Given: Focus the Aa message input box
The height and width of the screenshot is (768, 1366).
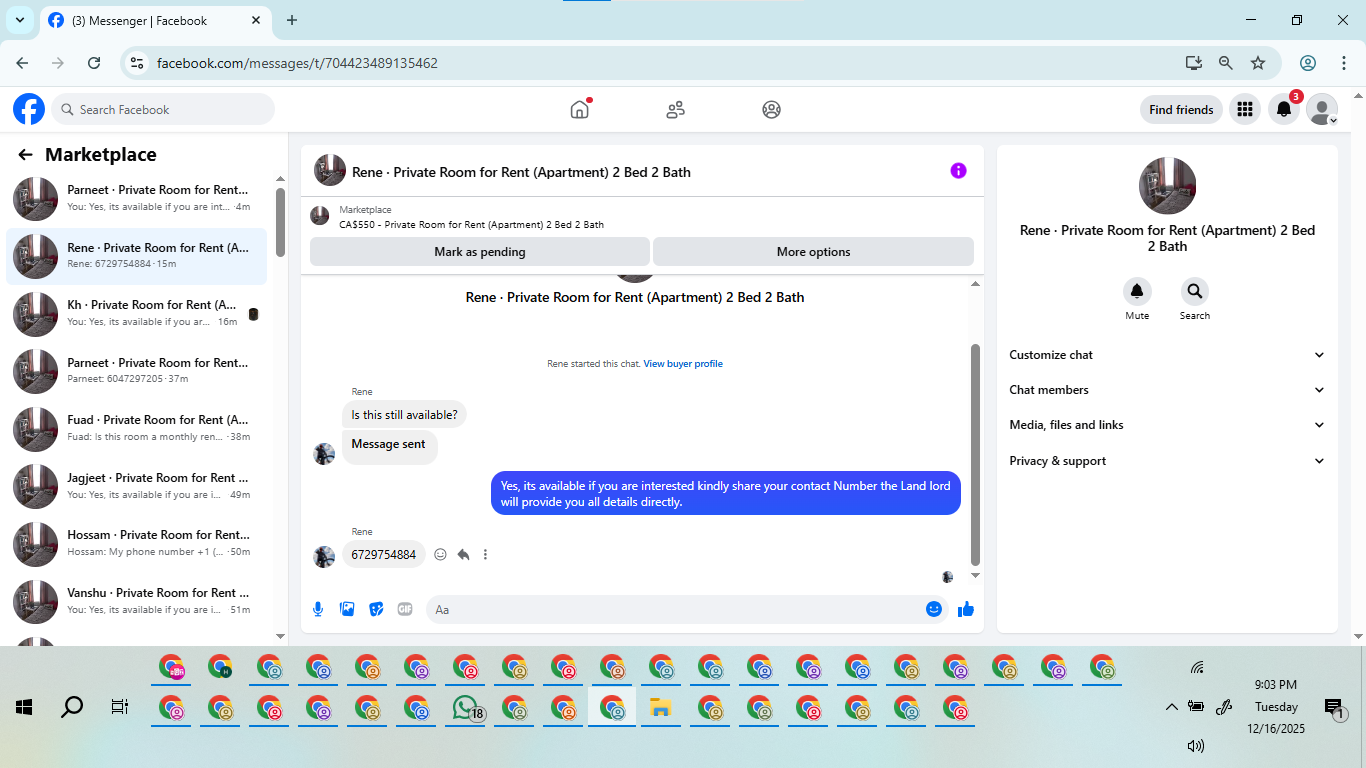Looking at the screenshot, I should click(x=676, y=609).
